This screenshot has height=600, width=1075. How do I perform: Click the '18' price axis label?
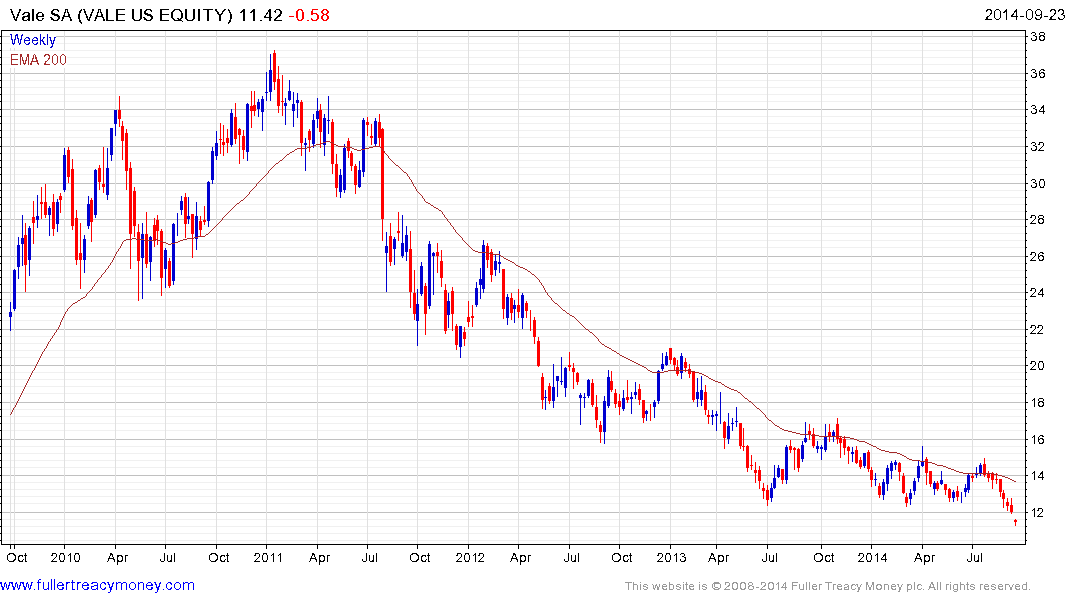pyautogui.click(x=1038, y=403)
